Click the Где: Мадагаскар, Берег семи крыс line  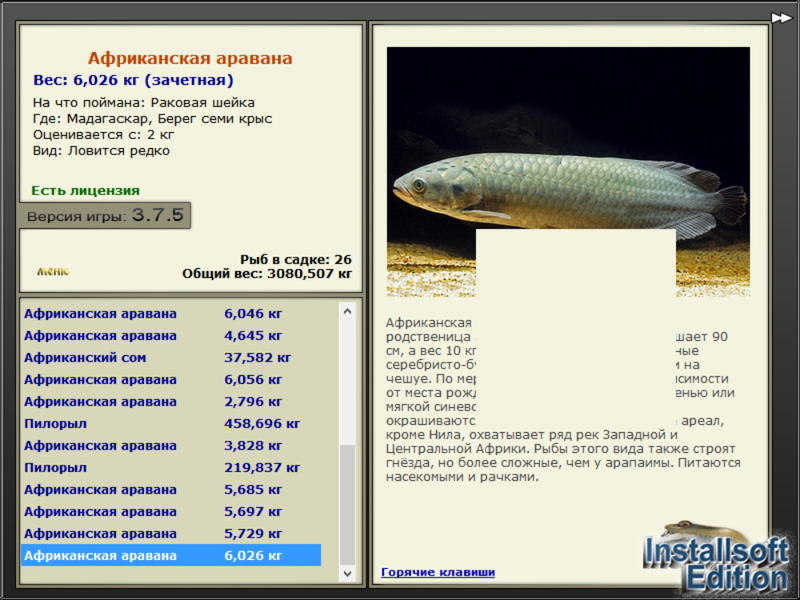(x=153, y=119)
